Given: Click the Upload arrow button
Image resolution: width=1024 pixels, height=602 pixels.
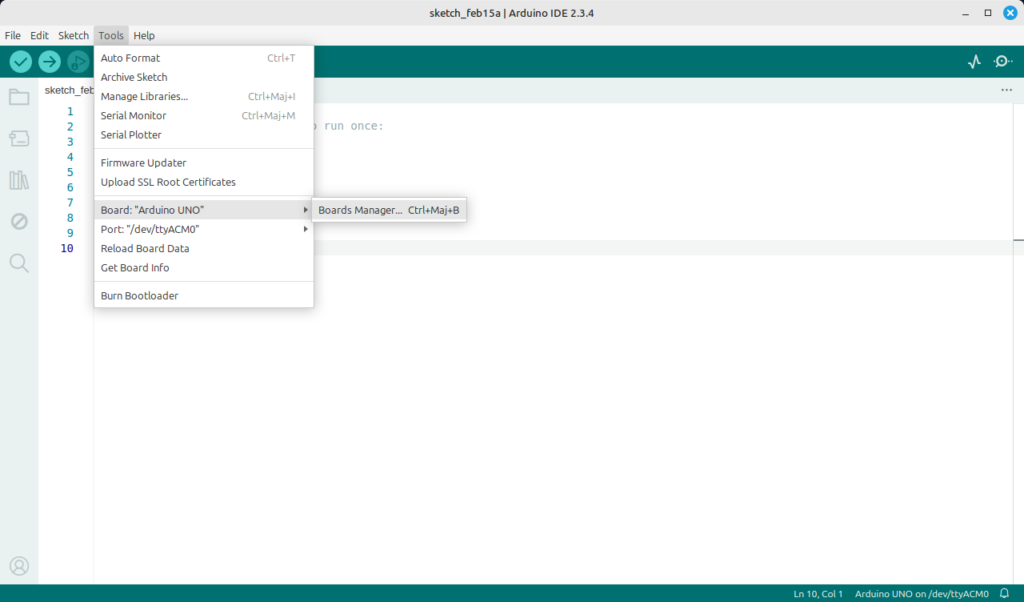Looking at the screenshot, I should [50, 62].
